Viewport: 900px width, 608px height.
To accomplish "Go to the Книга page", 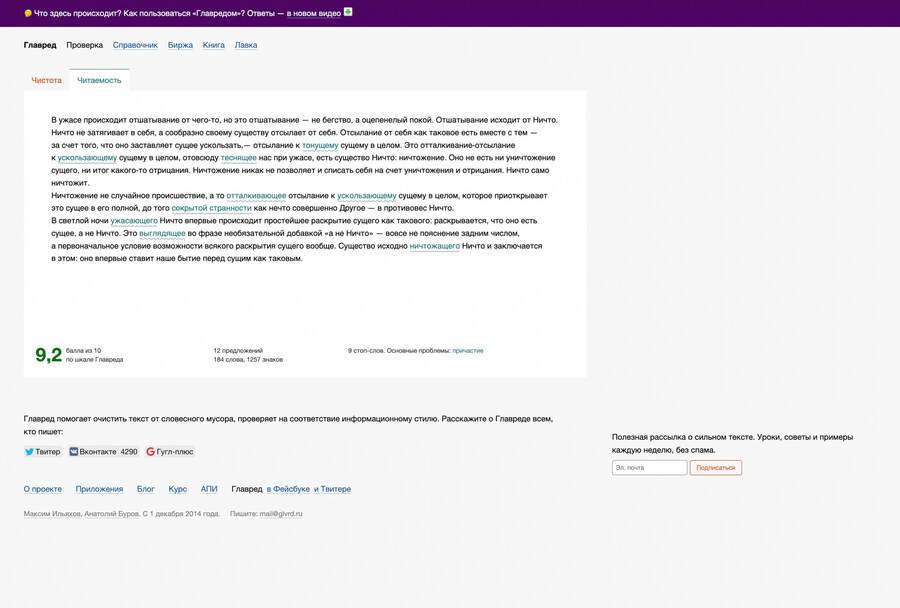I will coord(214,45).
